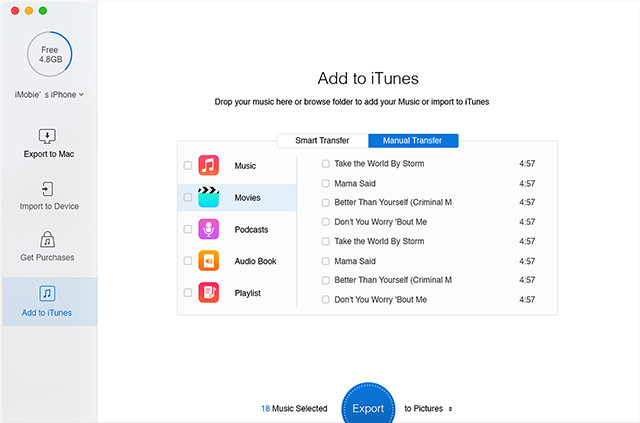Click the Movies clapperboard icon
640x423 pixels.
click(209, 197)
